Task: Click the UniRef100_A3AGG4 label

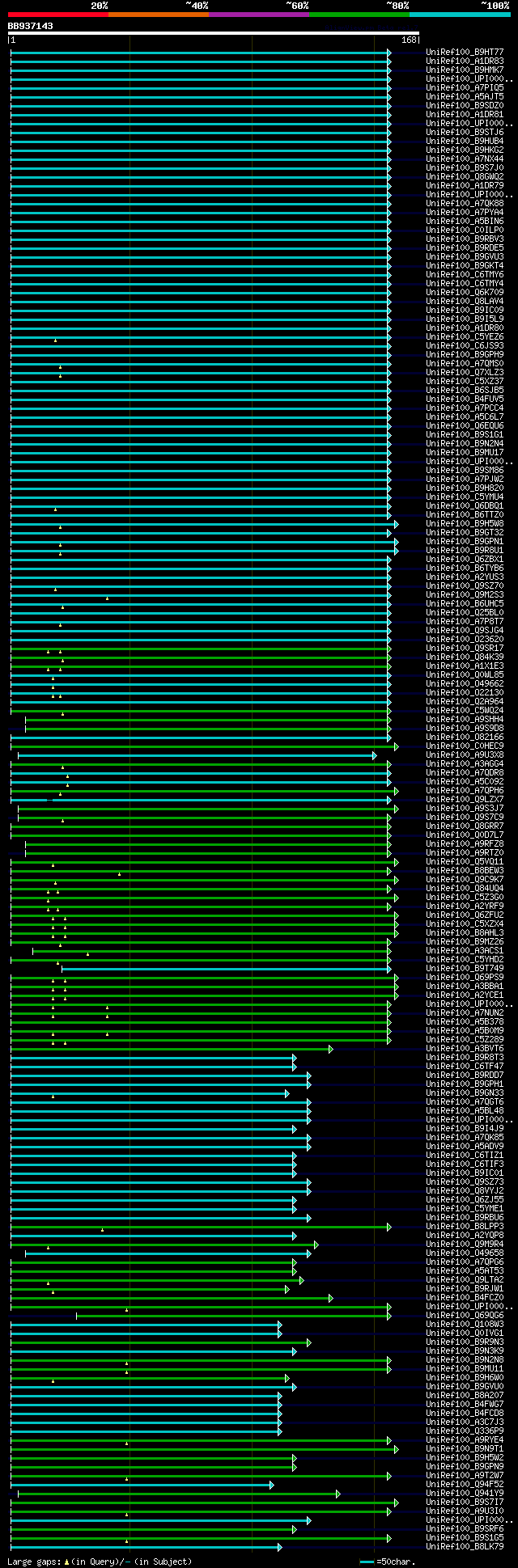Action: (x=465, y=764)
